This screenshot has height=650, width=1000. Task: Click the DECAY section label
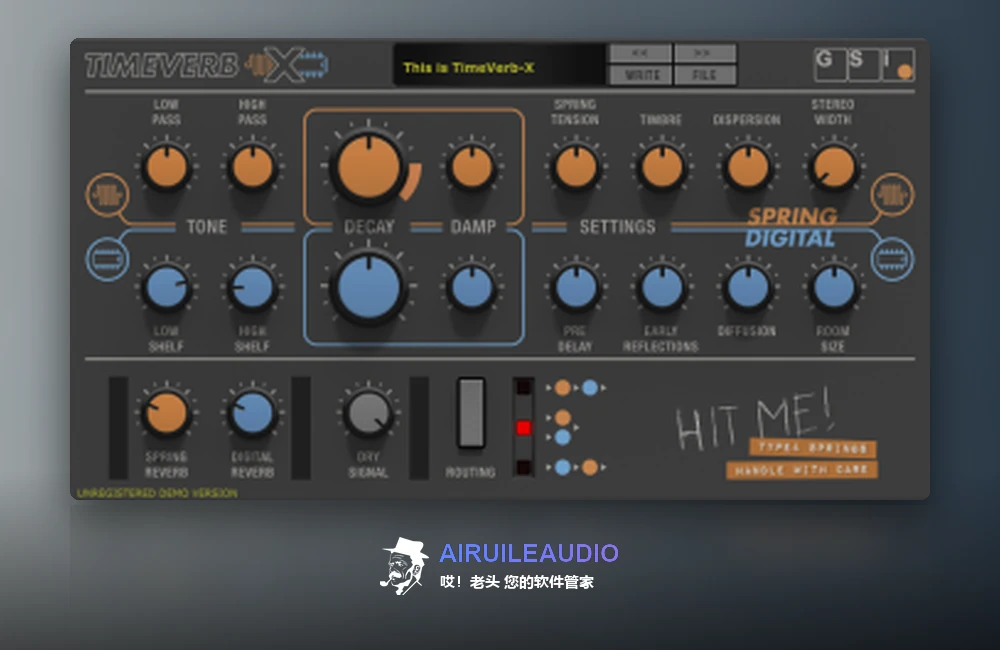pyautogui.click(x=369, y=226)
